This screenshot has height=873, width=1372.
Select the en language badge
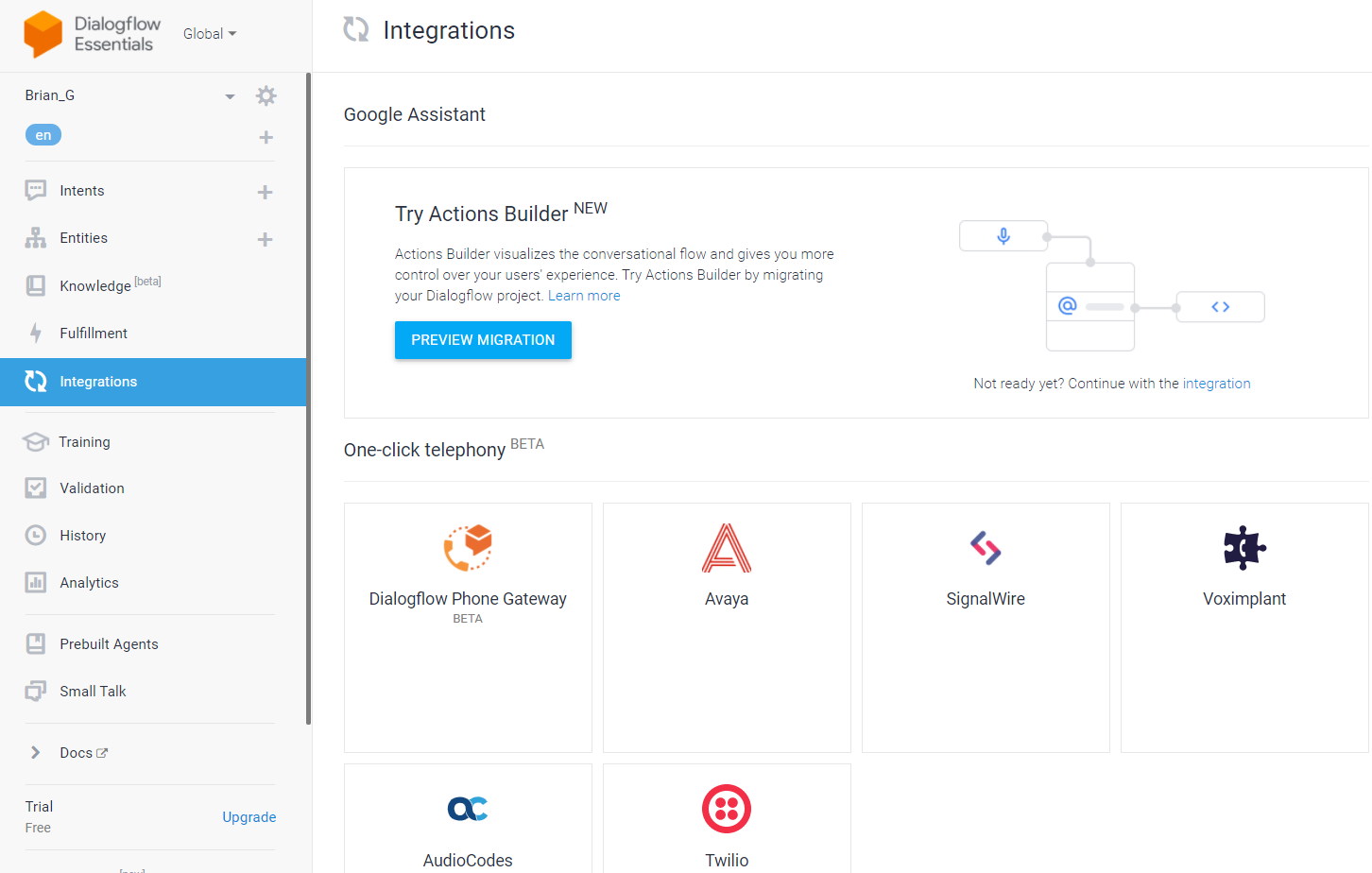click(x=43, y=135)
